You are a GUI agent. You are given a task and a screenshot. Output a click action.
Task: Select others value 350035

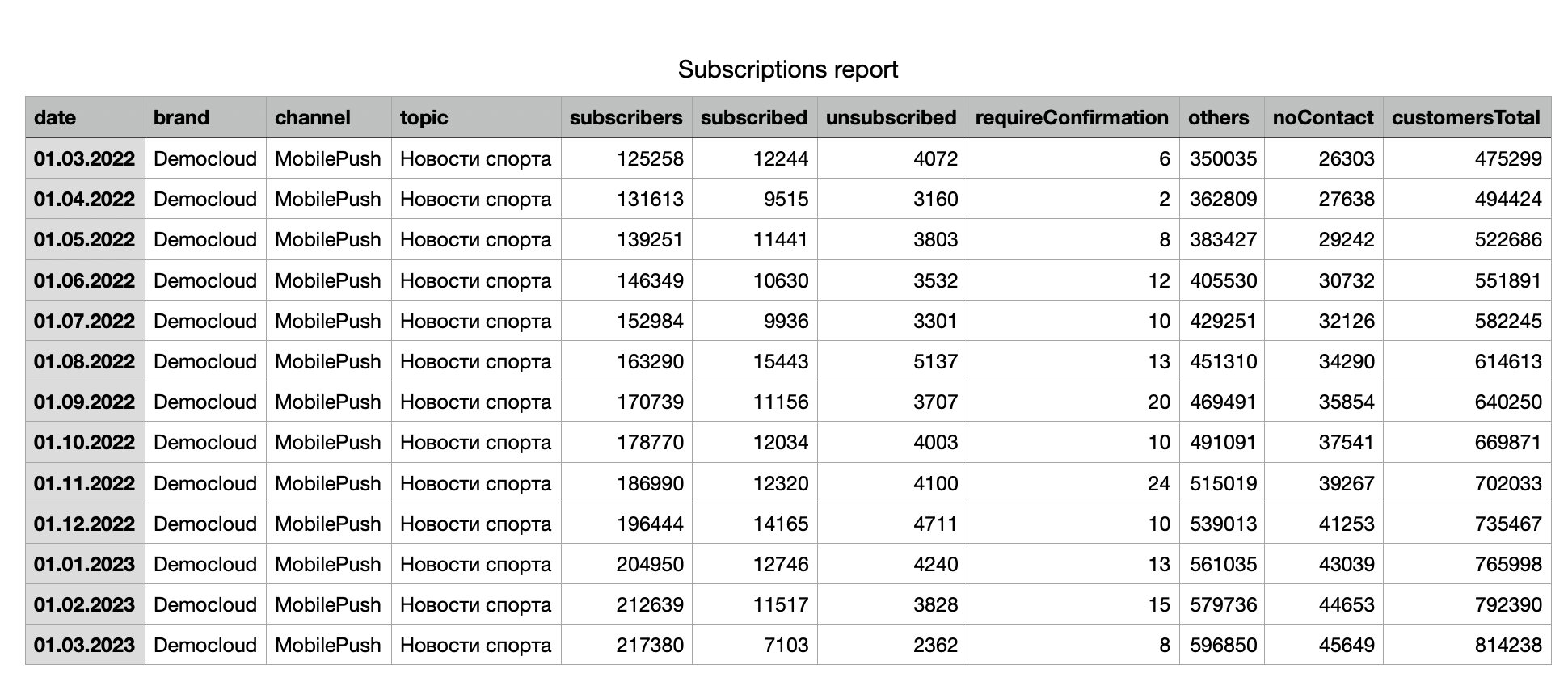[x=1224, y=158]
